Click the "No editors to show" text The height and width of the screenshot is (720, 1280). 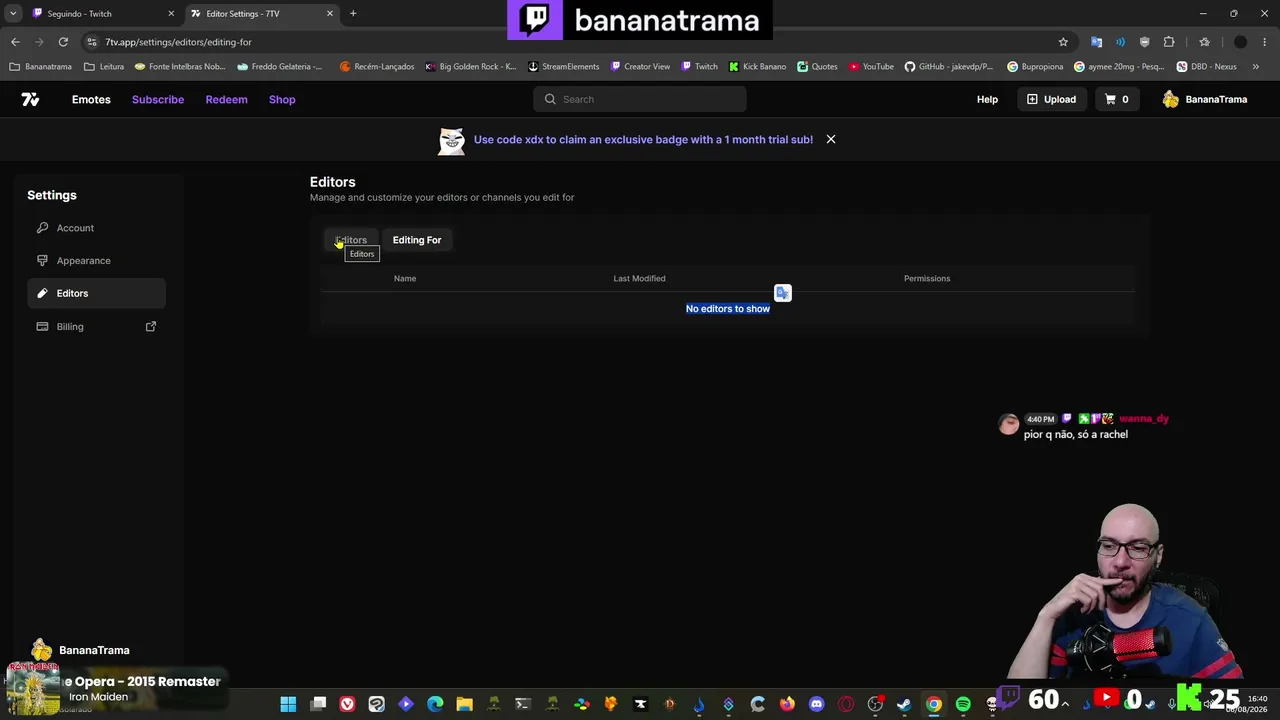coord(728,309)
